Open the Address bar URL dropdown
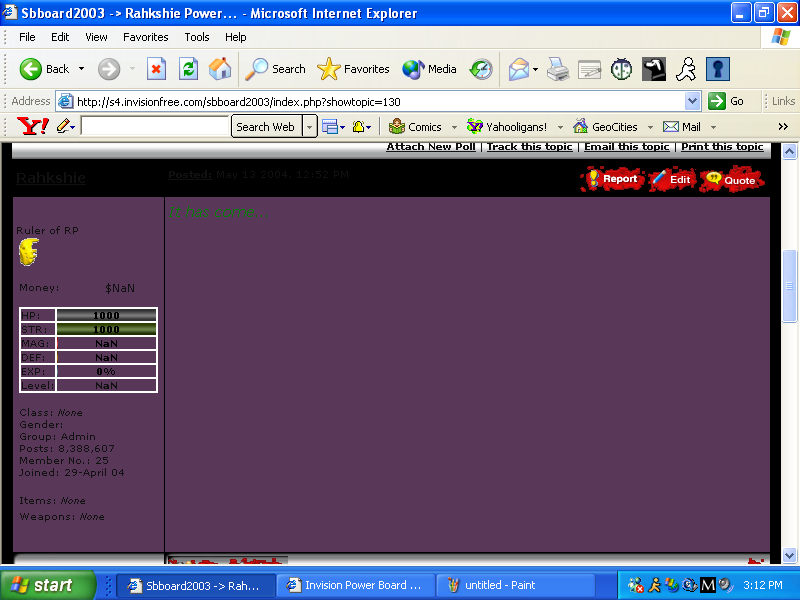The image size is (800, 600). pyautogui.click(x=692, y=101)
